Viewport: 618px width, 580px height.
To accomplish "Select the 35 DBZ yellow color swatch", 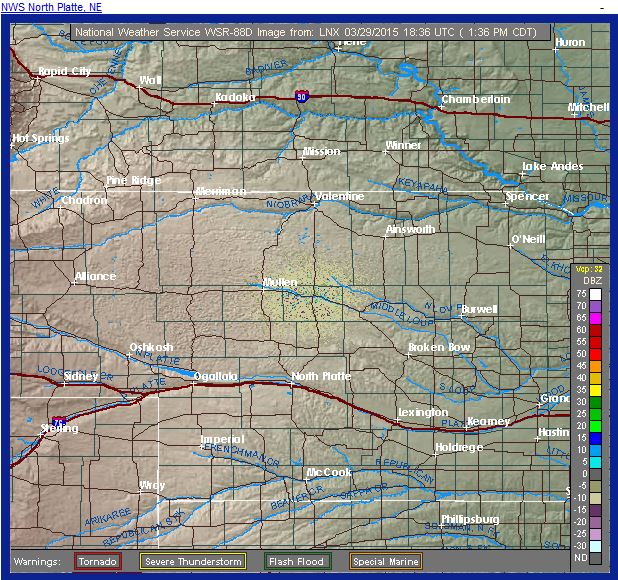I will tap(595, 390).
